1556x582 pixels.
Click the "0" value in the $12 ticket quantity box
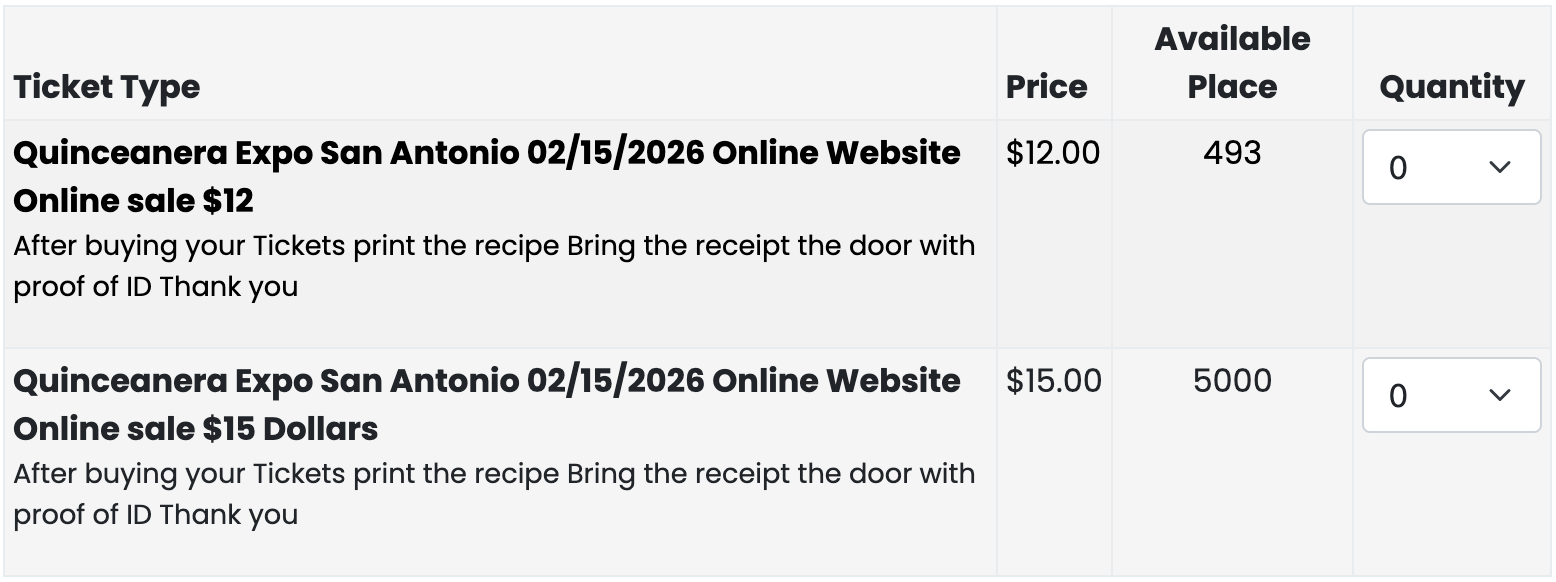tap(1398, 168)
